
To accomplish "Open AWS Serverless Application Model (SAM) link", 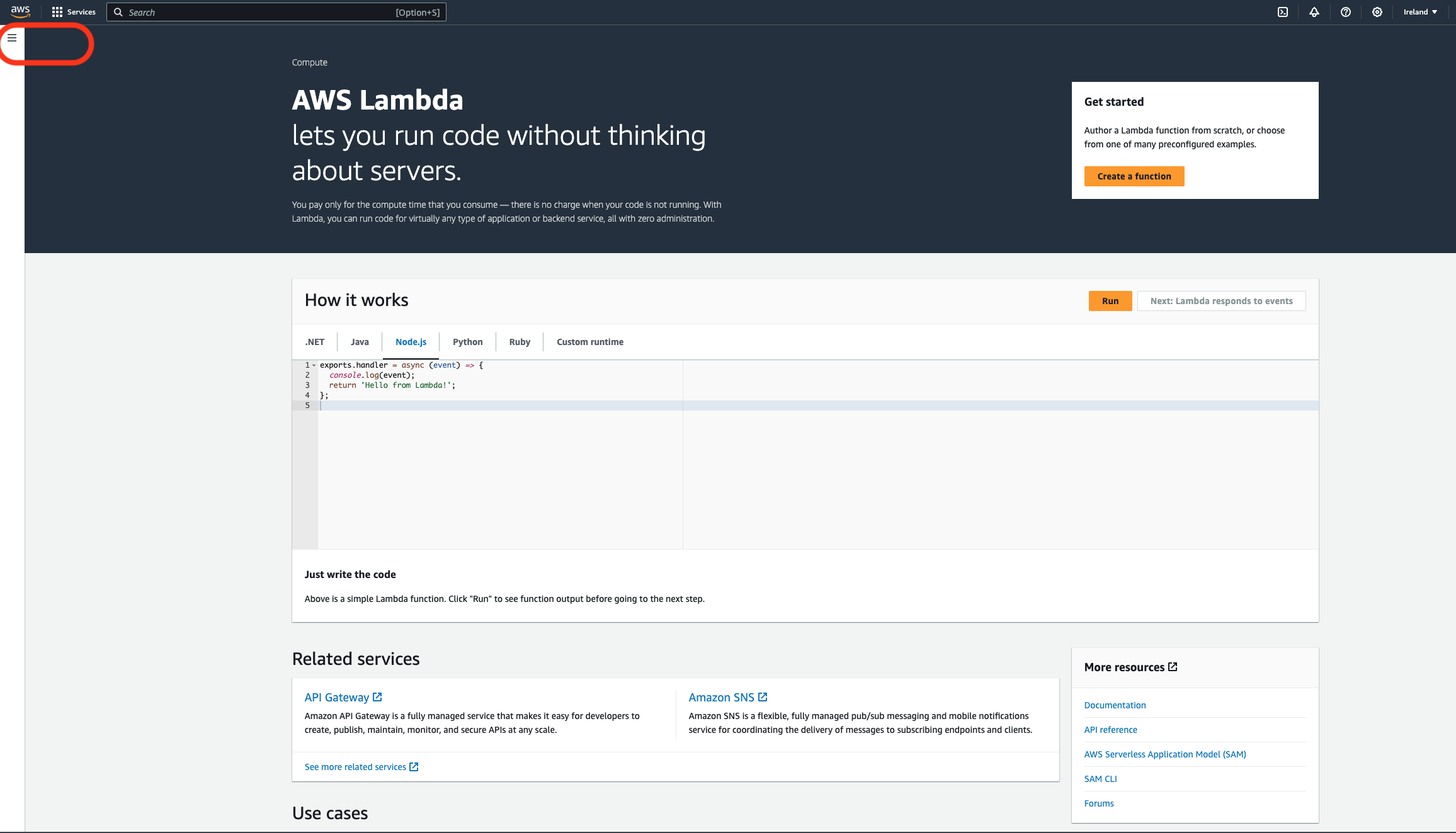I will coord(1165,754).
